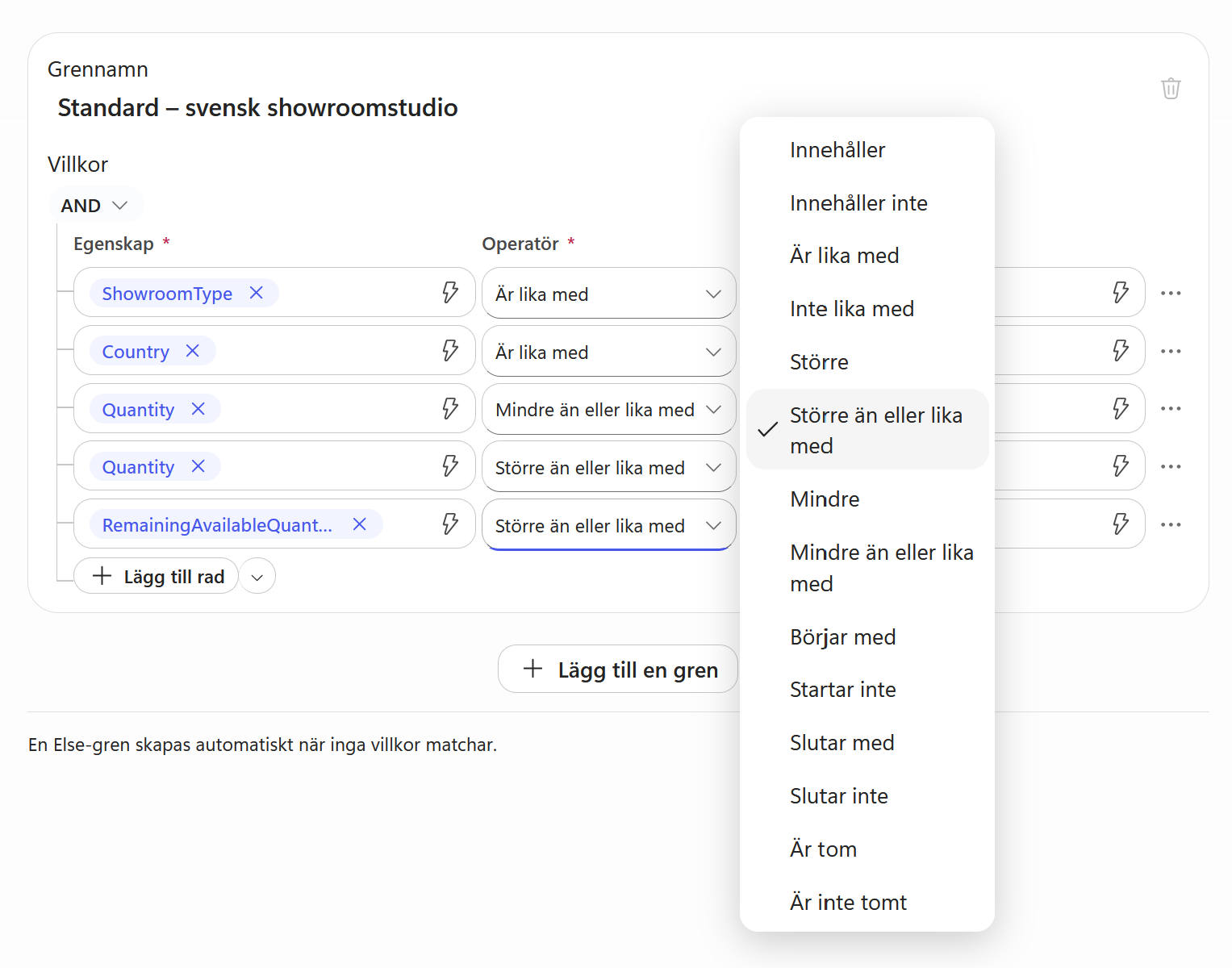Choose 'Börjar med' operator
1232x968 pixels.
pos(867,637)
